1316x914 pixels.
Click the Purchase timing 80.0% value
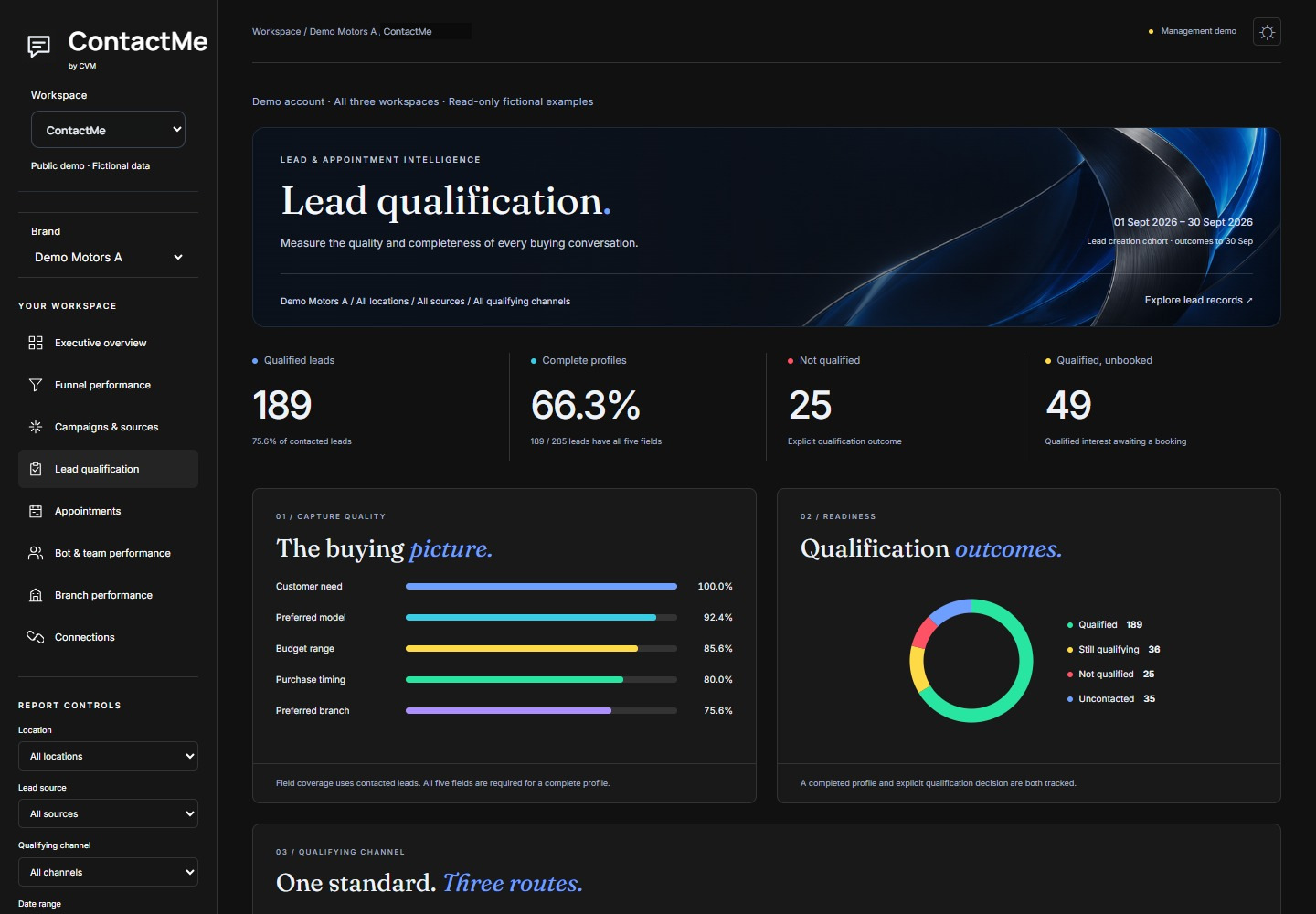coord(718,680)
